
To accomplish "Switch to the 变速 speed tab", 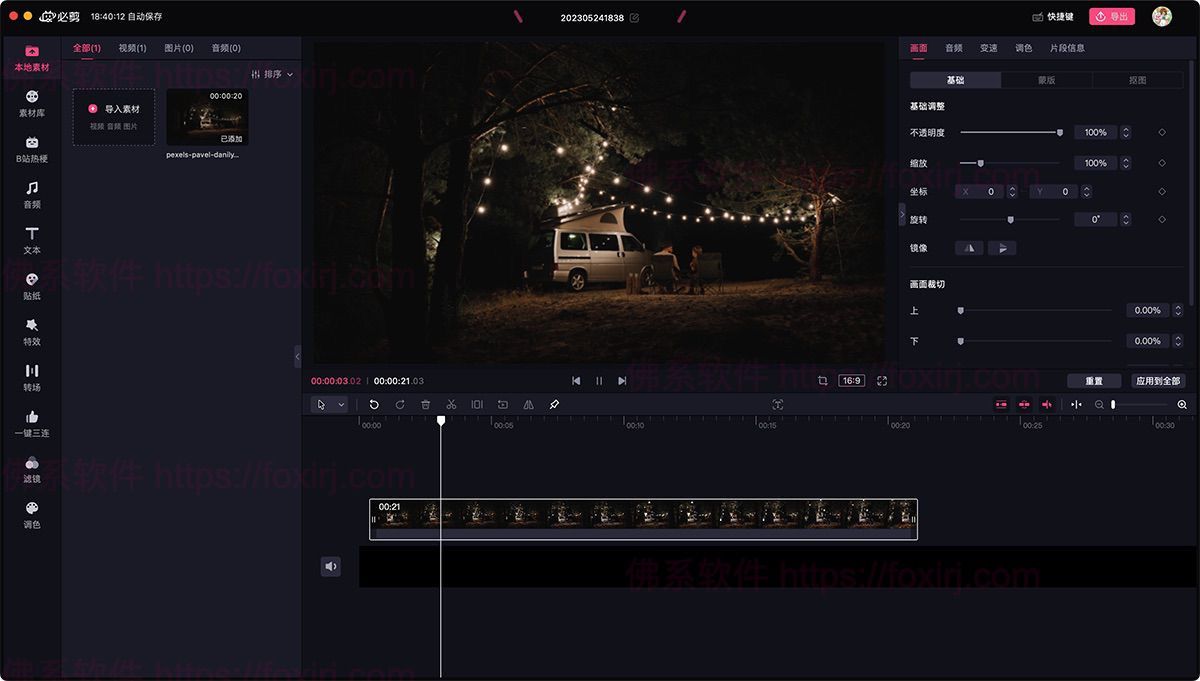I will click(988, 48).
